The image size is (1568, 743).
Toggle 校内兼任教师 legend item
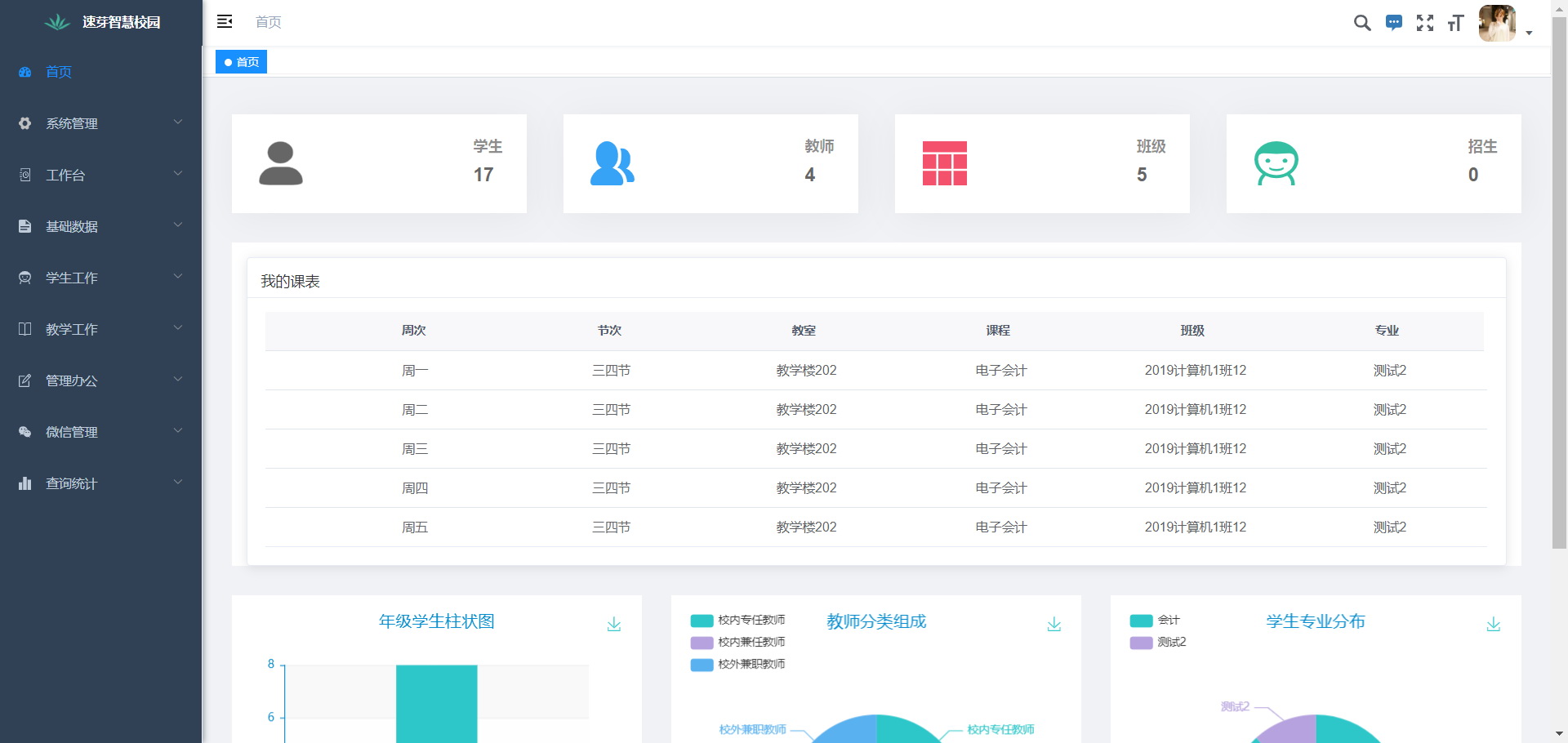pos(738,643)
